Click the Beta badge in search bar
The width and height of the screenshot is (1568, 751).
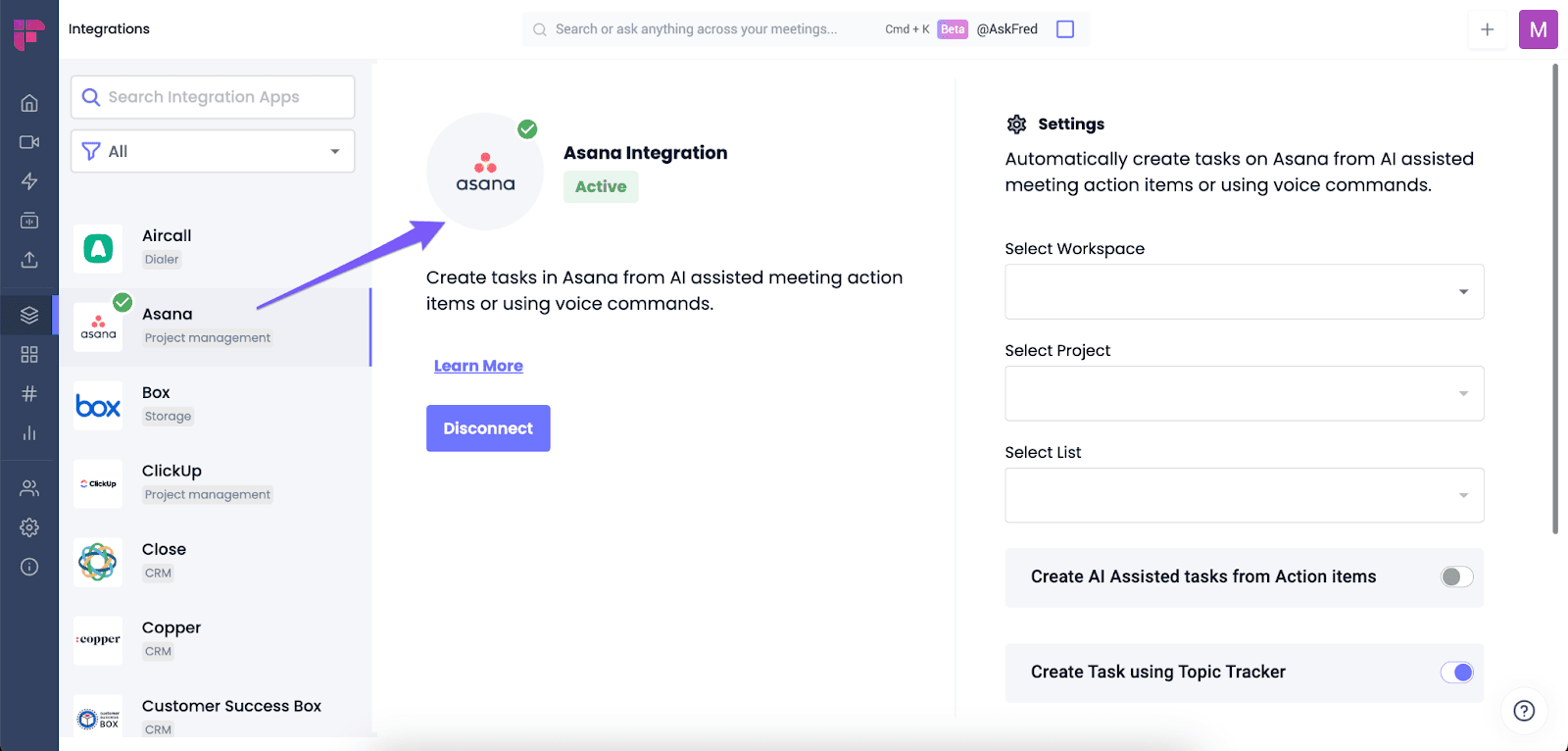coord(953,29)
